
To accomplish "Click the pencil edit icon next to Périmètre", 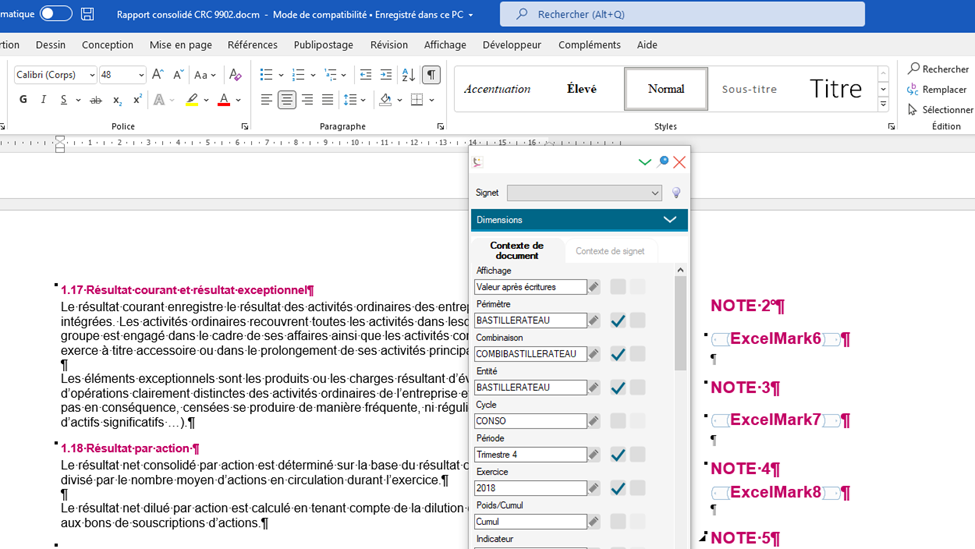I will pyautogui.click(x=594, y=320).
